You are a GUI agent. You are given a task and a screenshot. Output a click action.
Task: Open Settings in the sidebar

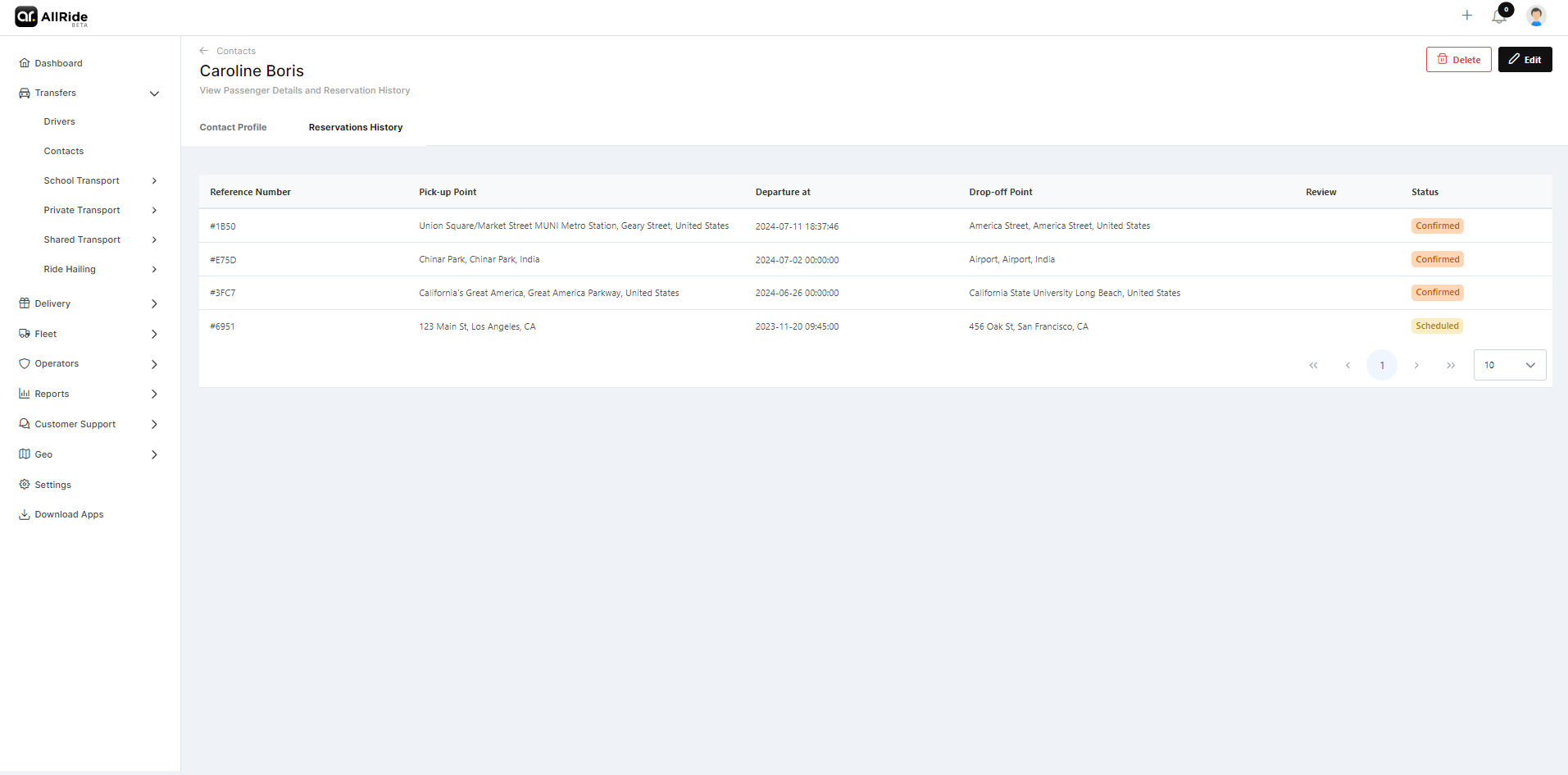tap(52, 485)
